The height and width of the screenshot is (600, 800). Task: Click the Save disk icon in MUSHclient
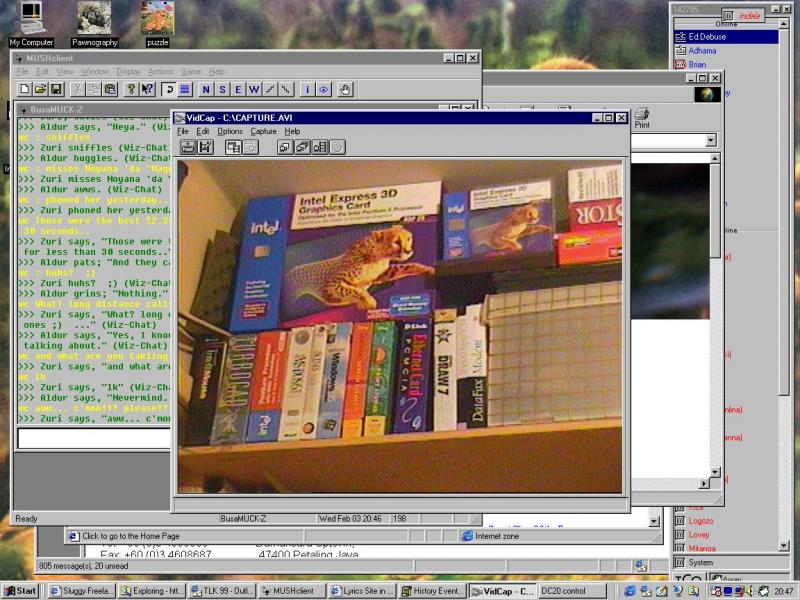click(57, 89)
